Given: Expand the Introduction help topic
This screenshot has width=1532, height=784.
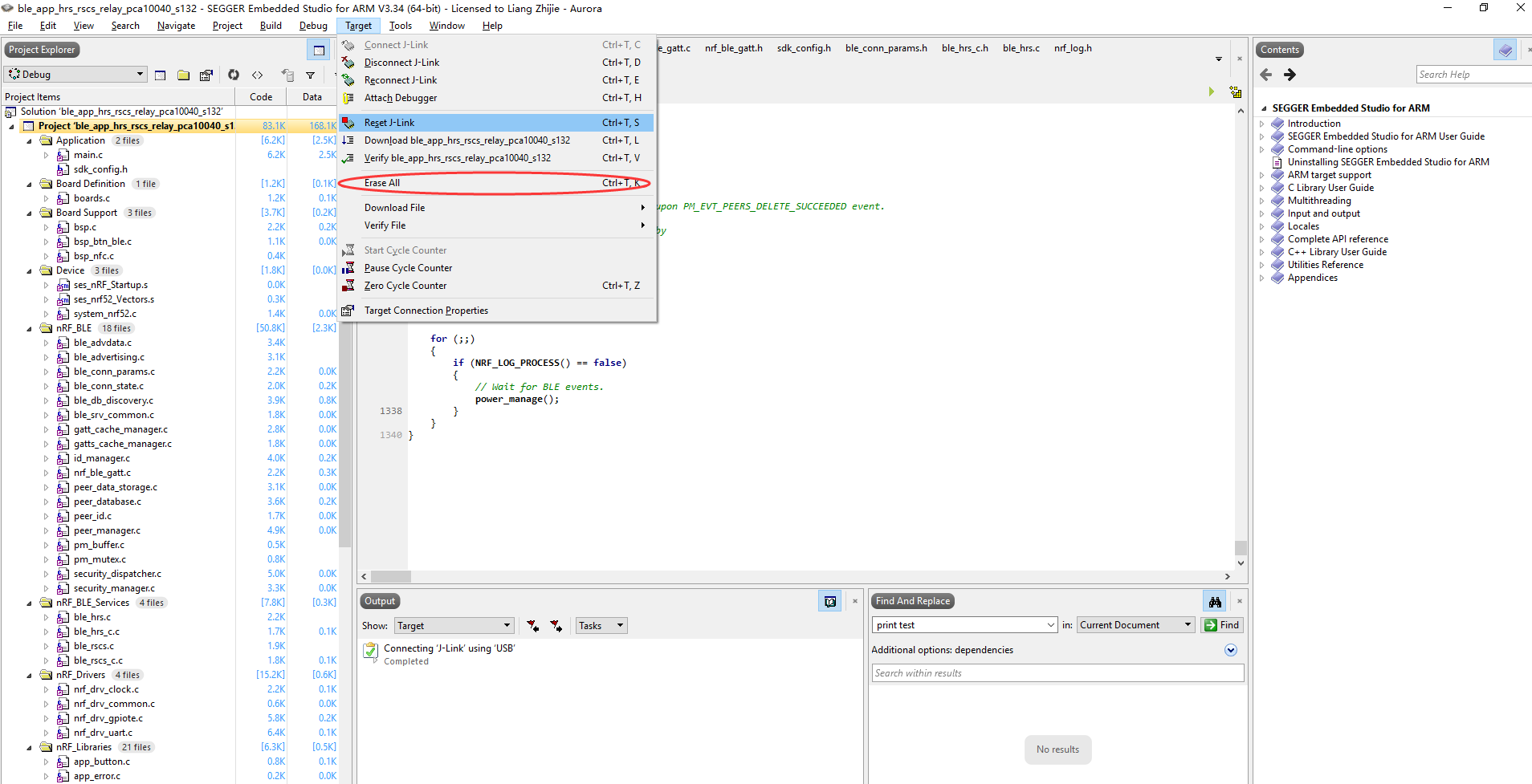Looking at the screenshot, I should coord(1262,124).
